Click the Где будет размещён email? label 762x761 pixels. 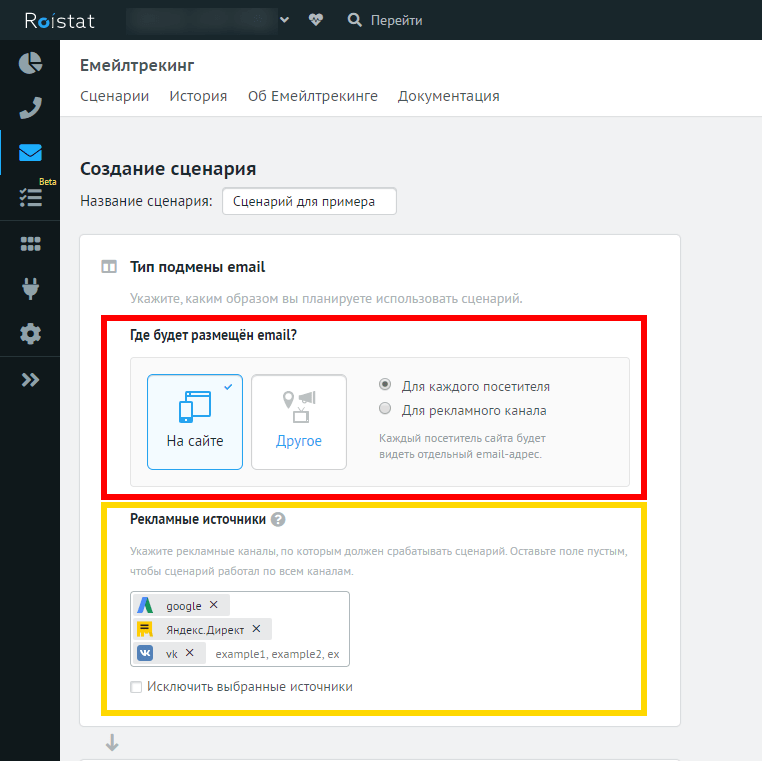[213, 335]
